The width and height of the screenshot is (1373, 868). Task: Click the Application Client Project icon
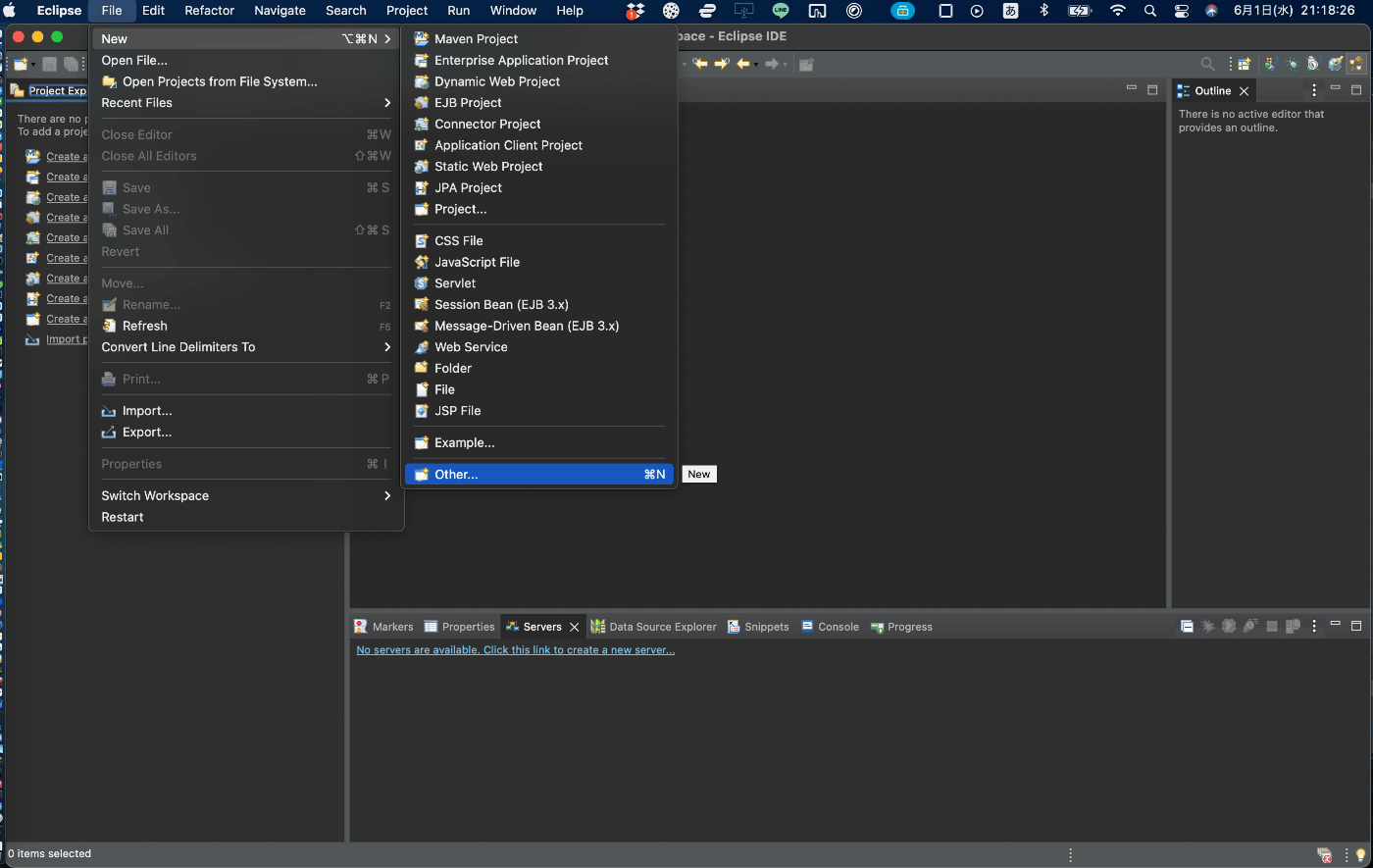pyautogui.click(x=422, y=145)
